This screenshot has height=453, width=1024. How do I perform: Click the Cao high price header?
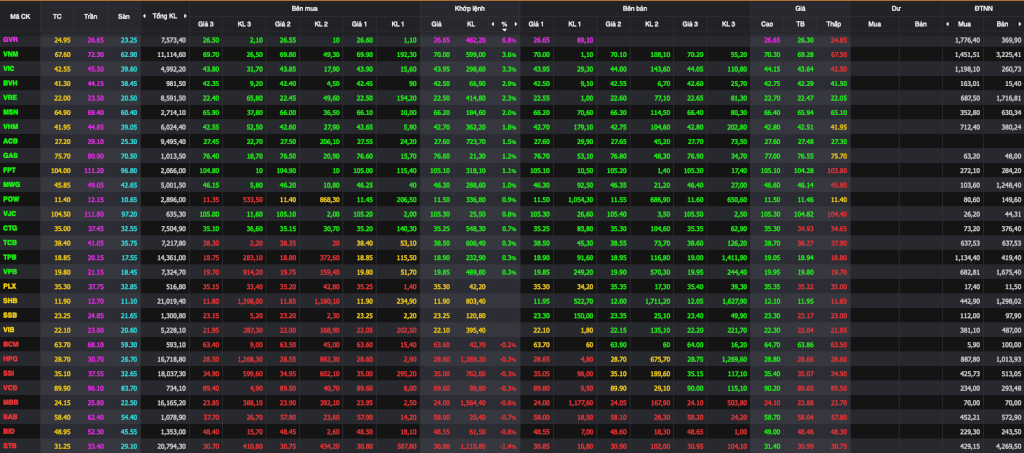coord(767,24)
